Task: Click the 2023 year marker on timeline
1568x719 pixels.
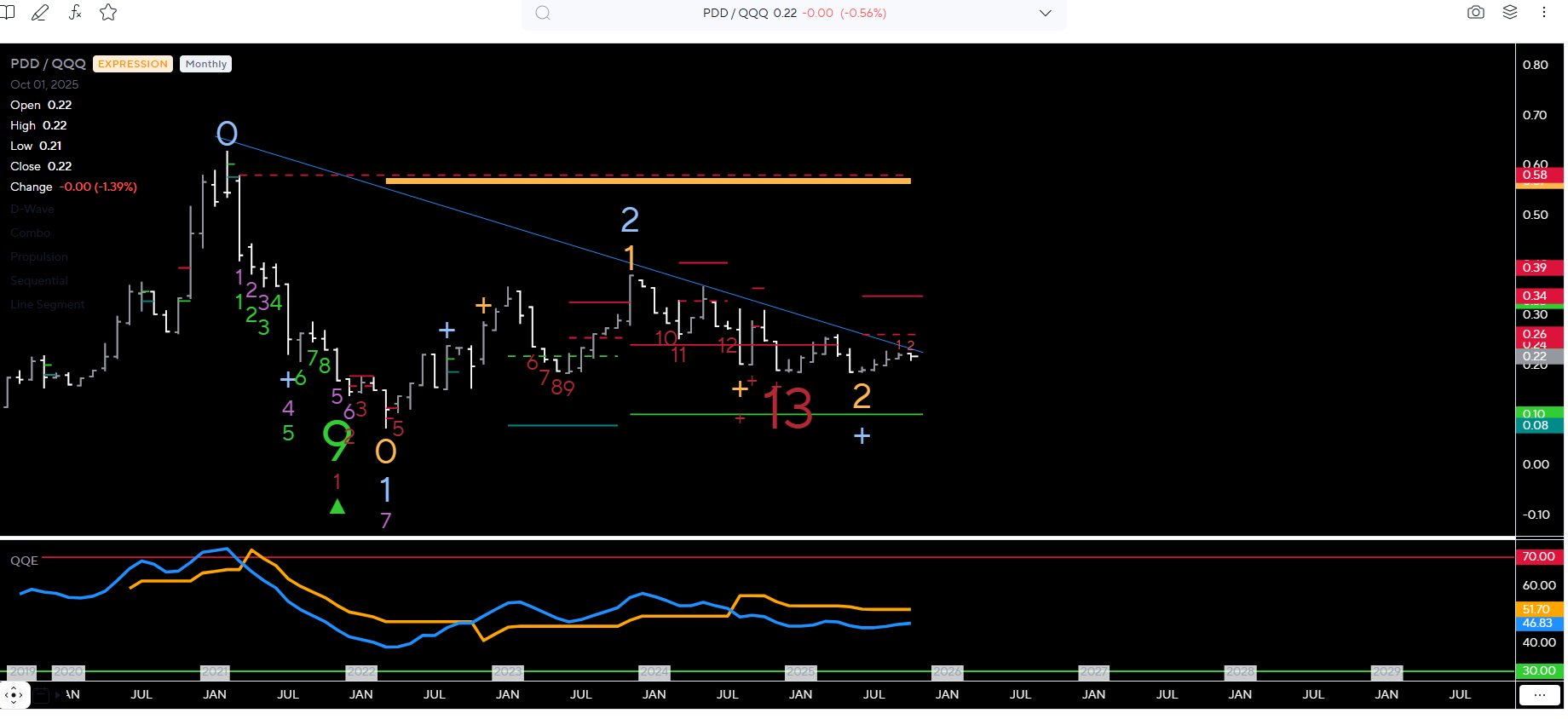Action: [x=507, y=671]
